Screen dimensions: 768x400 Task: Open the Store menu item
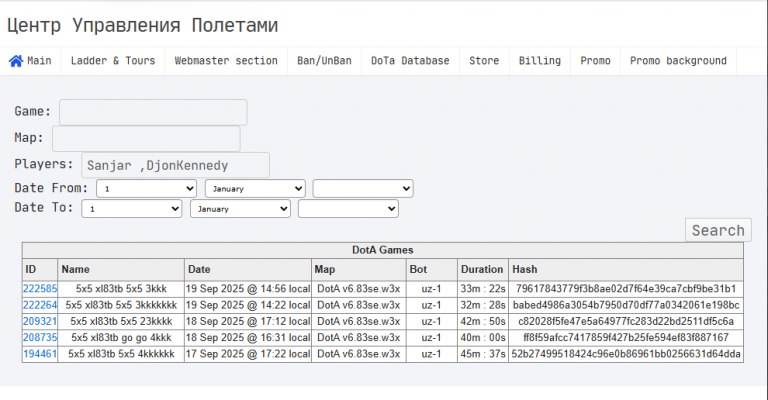484,61
